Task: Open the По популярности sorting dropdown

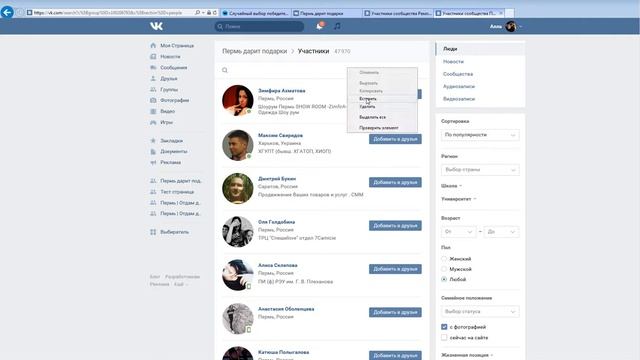Action: [480, 135]
